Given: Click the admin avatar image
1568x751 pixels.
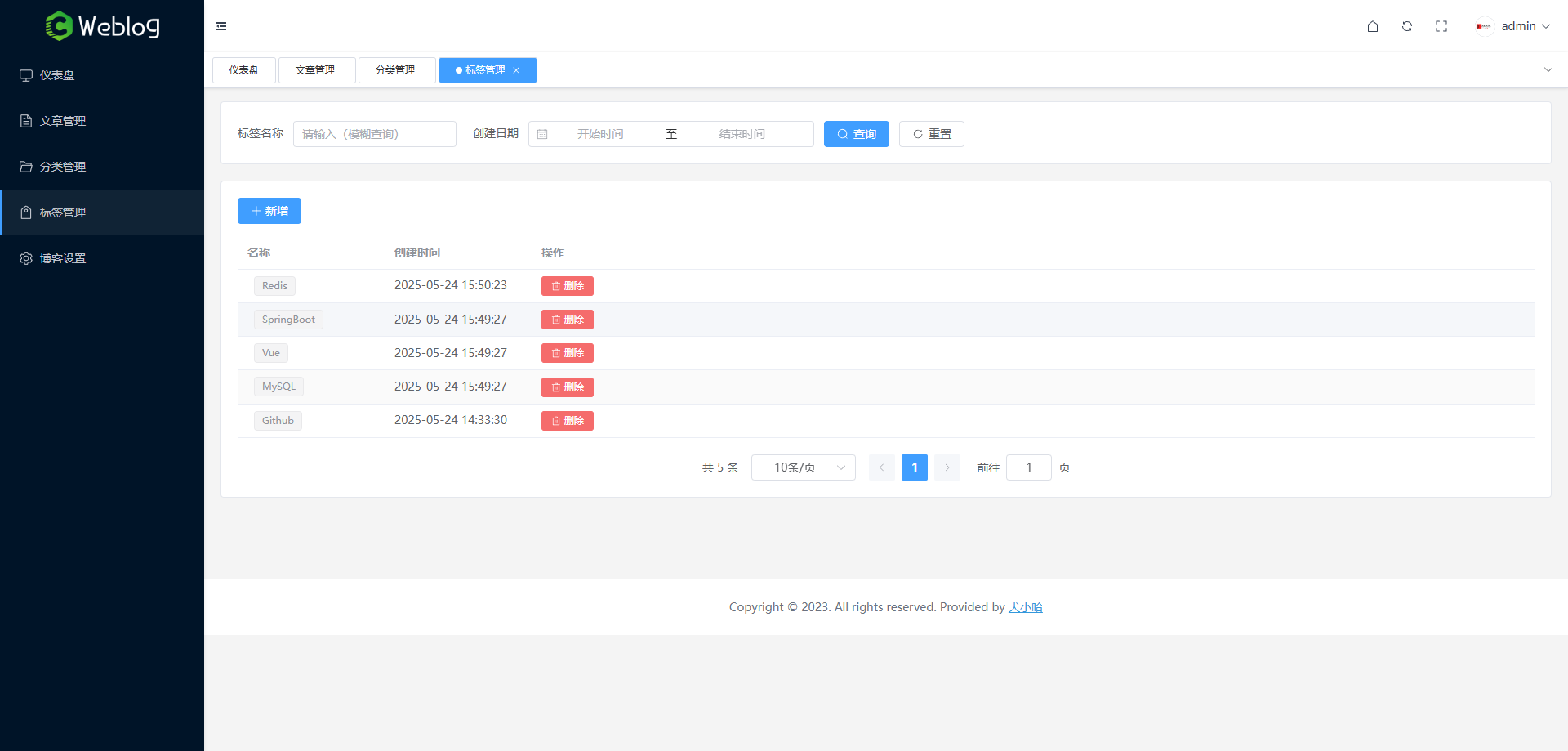Looking at the screenshot, I should 1484,26.
